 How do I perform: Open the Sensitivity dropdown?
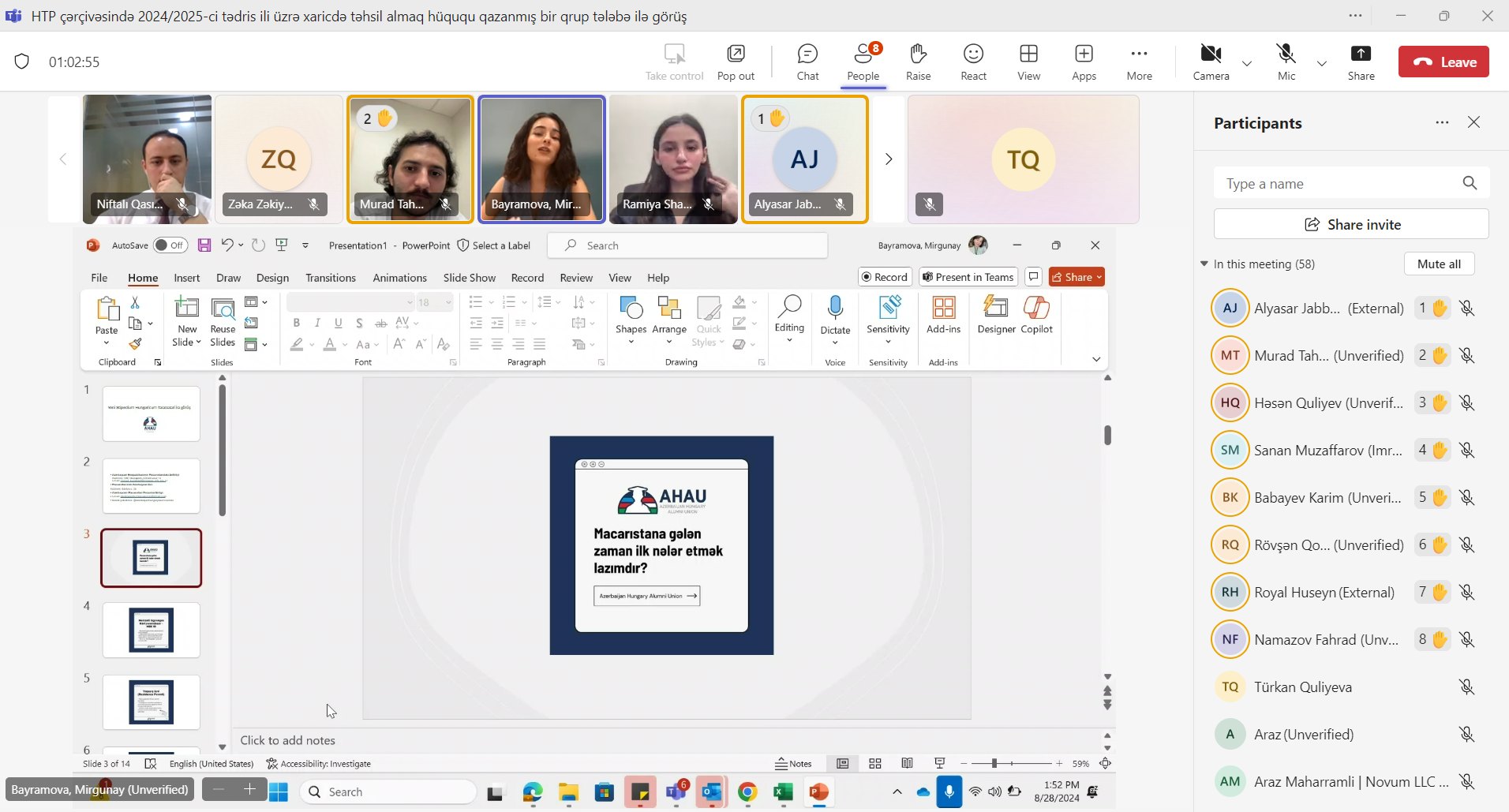coord(888,320)
